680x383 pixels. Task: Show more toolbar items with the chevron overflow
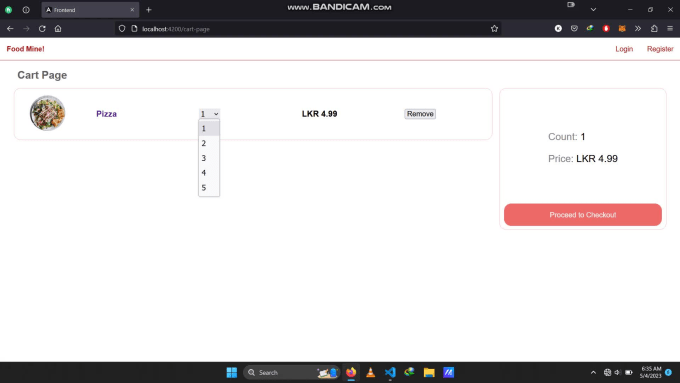(x=638, y=29)
